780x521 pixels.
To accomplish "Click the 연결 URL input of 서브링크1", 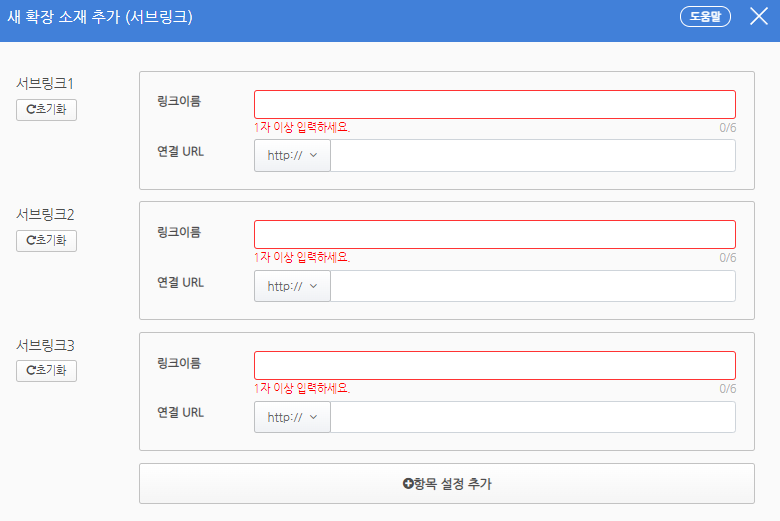I will pos(533,156).
